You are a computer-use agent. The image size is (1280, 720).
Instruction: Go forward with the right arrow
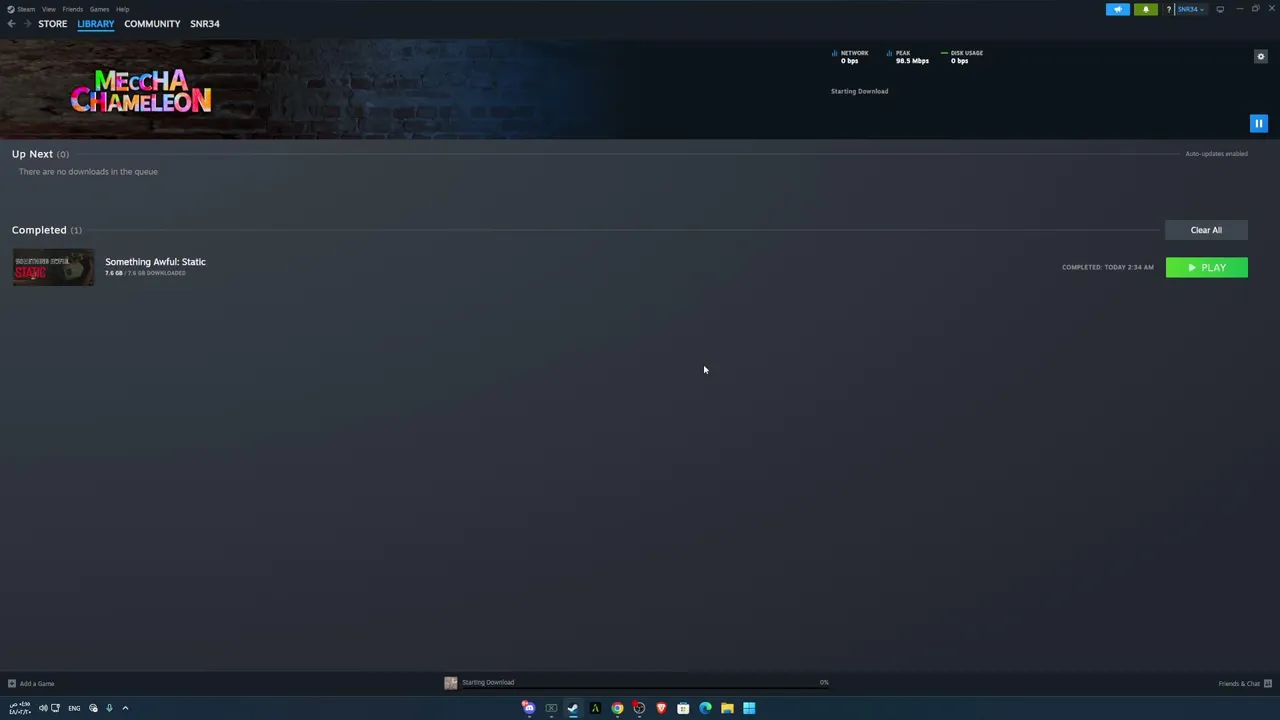(27, 24)
